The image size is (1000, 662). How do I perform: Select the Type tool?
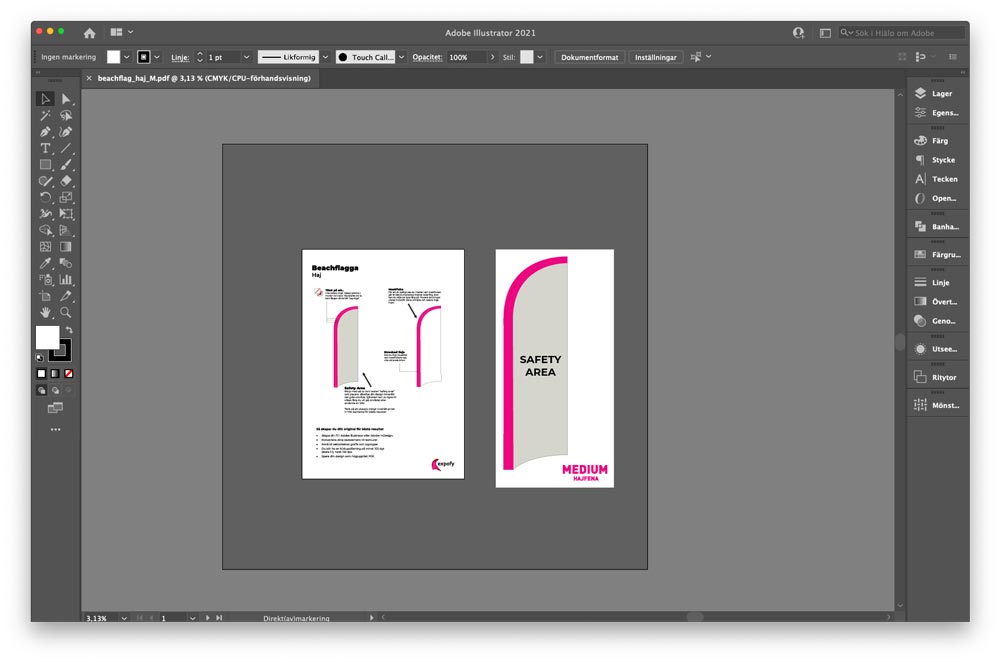45,148
